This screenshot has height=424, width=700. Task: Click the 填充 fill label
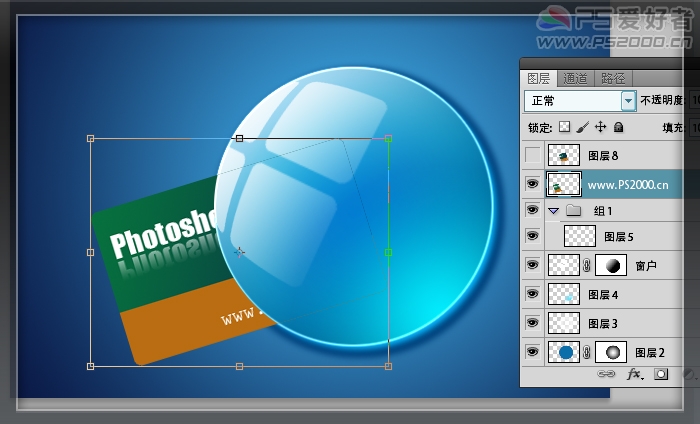[x=673, y=128]
